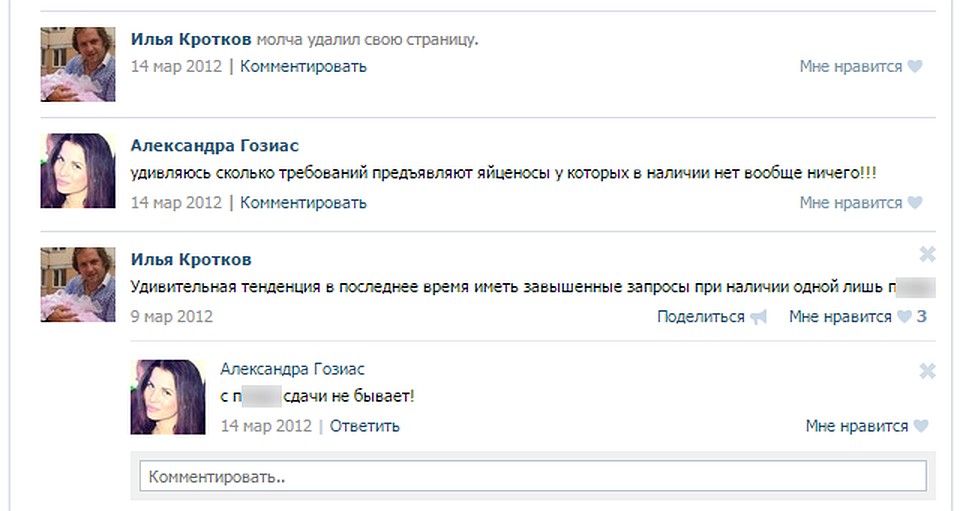Open Александра Гозиас's avatar in the second post
Screen dimensions: 960x511
pos(78,171)
